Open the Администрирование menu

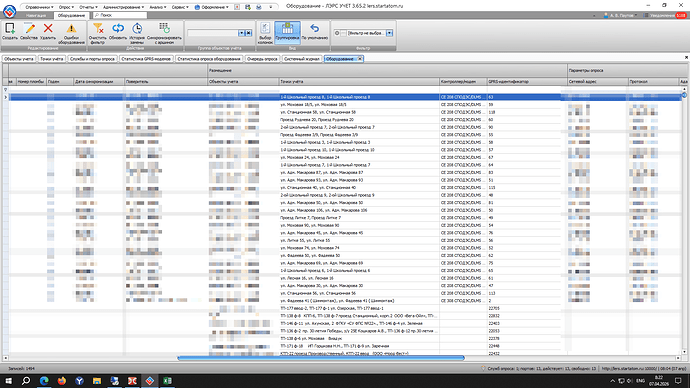coord(123,7)
